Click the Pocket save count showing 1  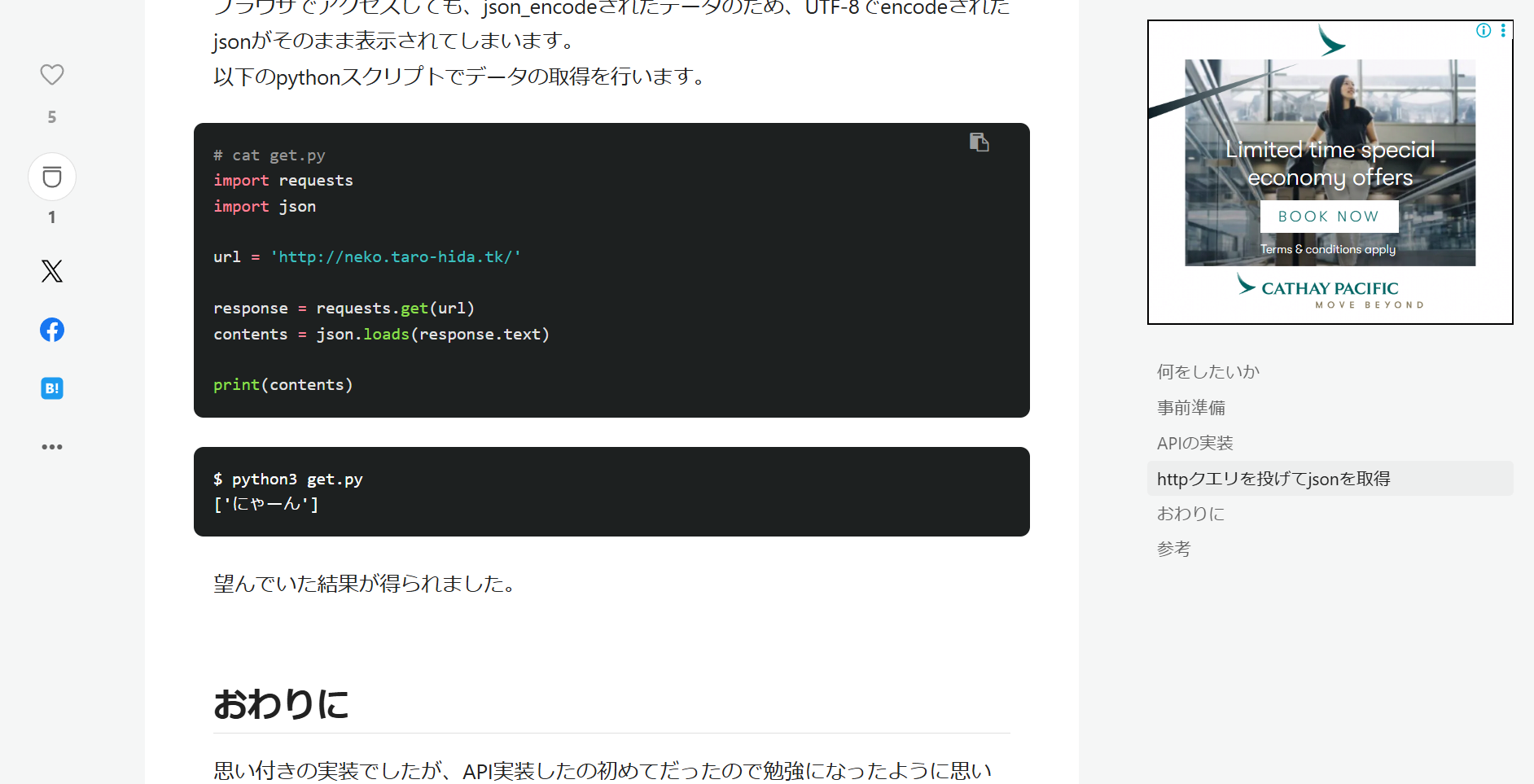(x=51, y=217)
